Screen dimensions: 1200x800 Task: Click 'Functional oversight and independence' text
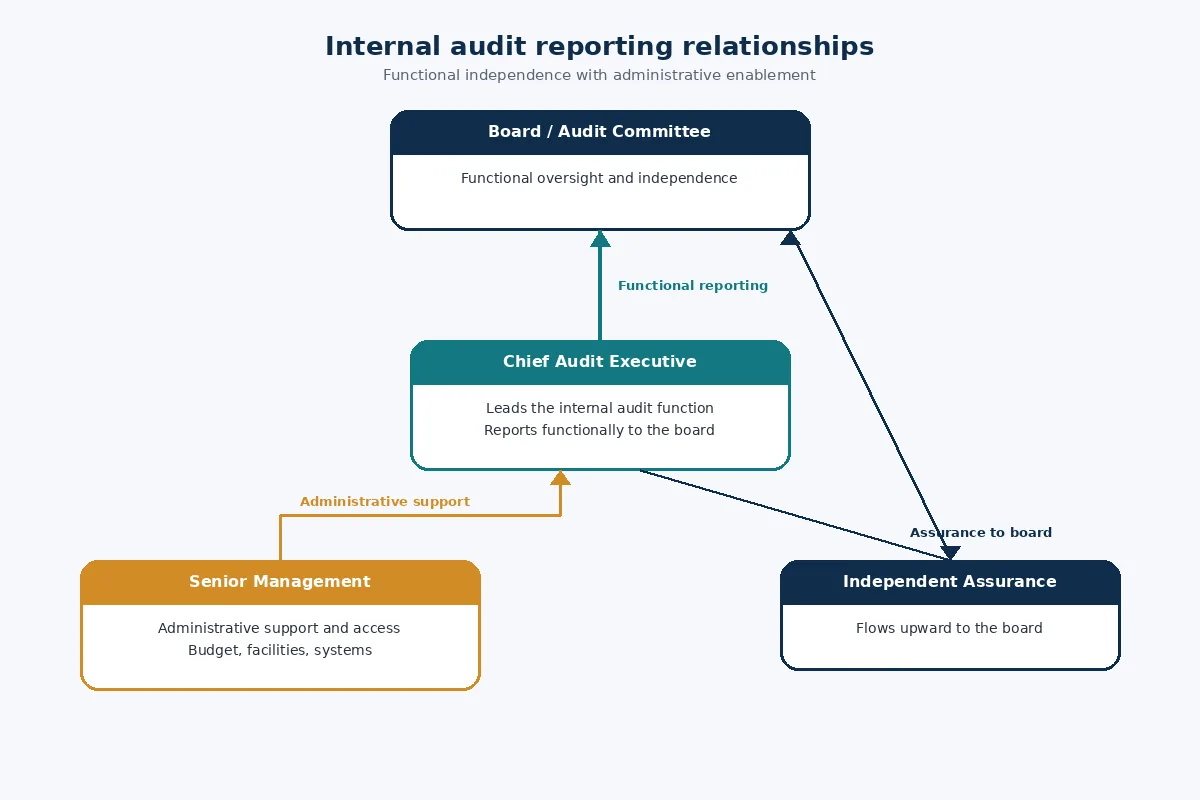tap(599, 178)
